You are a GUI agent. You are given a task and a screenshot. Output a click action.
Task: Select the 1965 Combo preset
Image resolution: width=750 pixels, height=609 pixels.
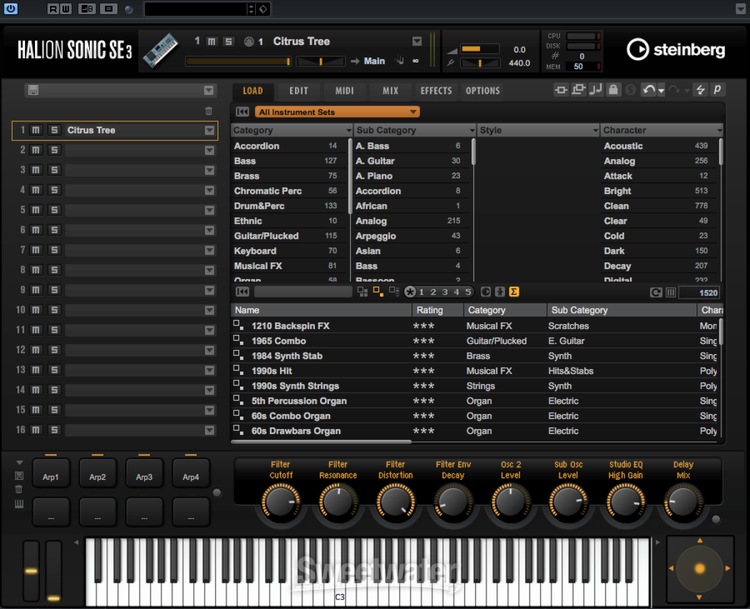tap(279, 341)
